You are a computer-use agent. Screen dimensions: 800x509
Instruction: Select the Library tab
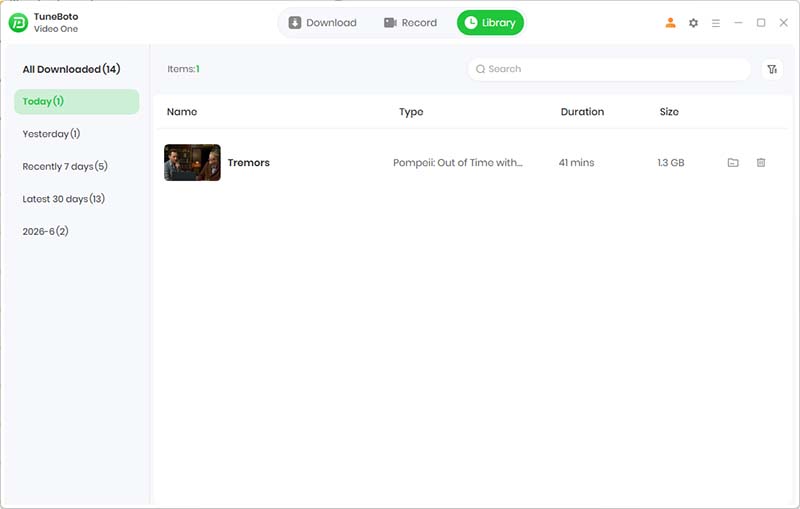[490, 23]
